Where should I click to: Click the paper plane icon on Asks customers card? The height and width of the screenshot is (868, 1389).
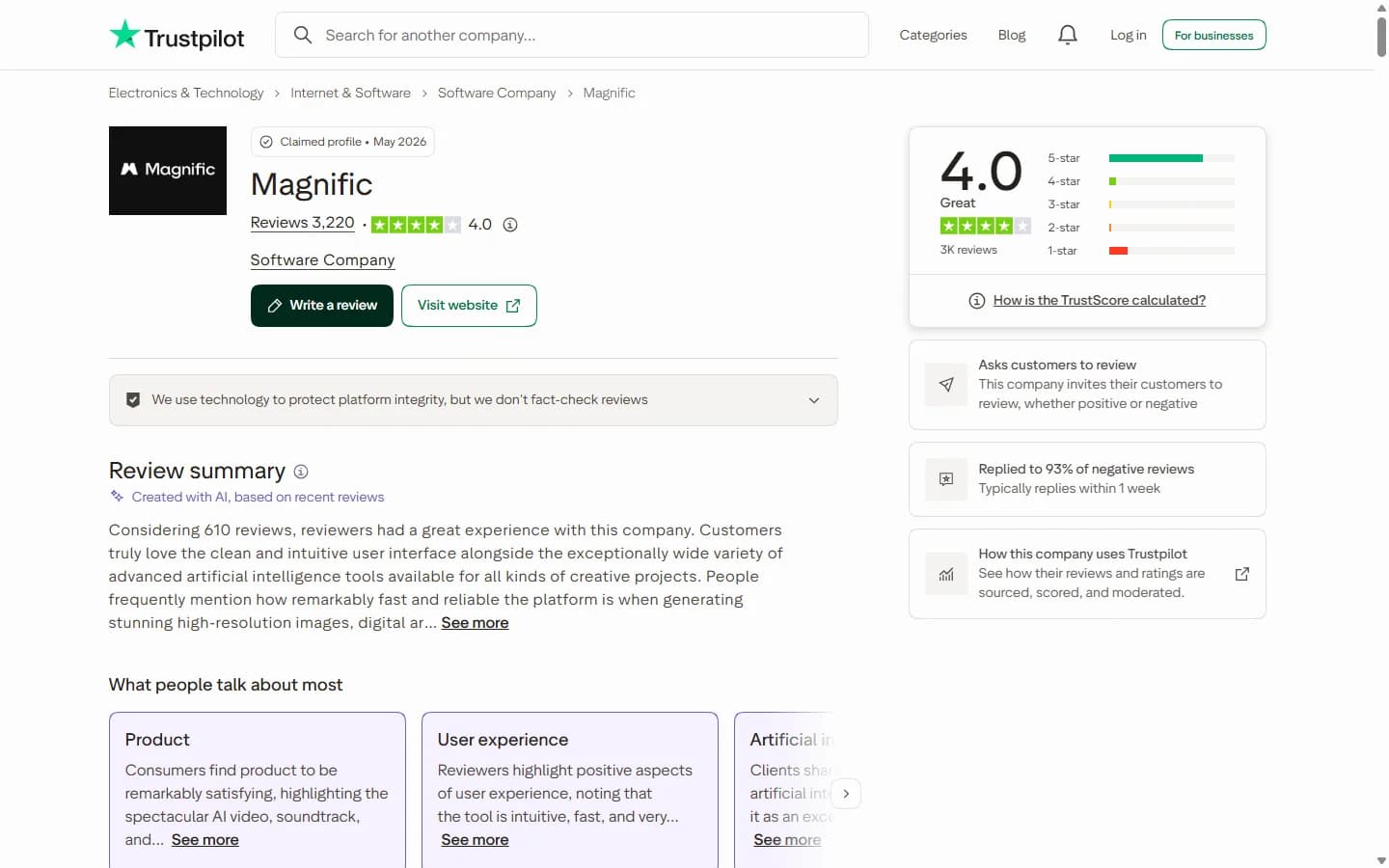tap(946, 384)
